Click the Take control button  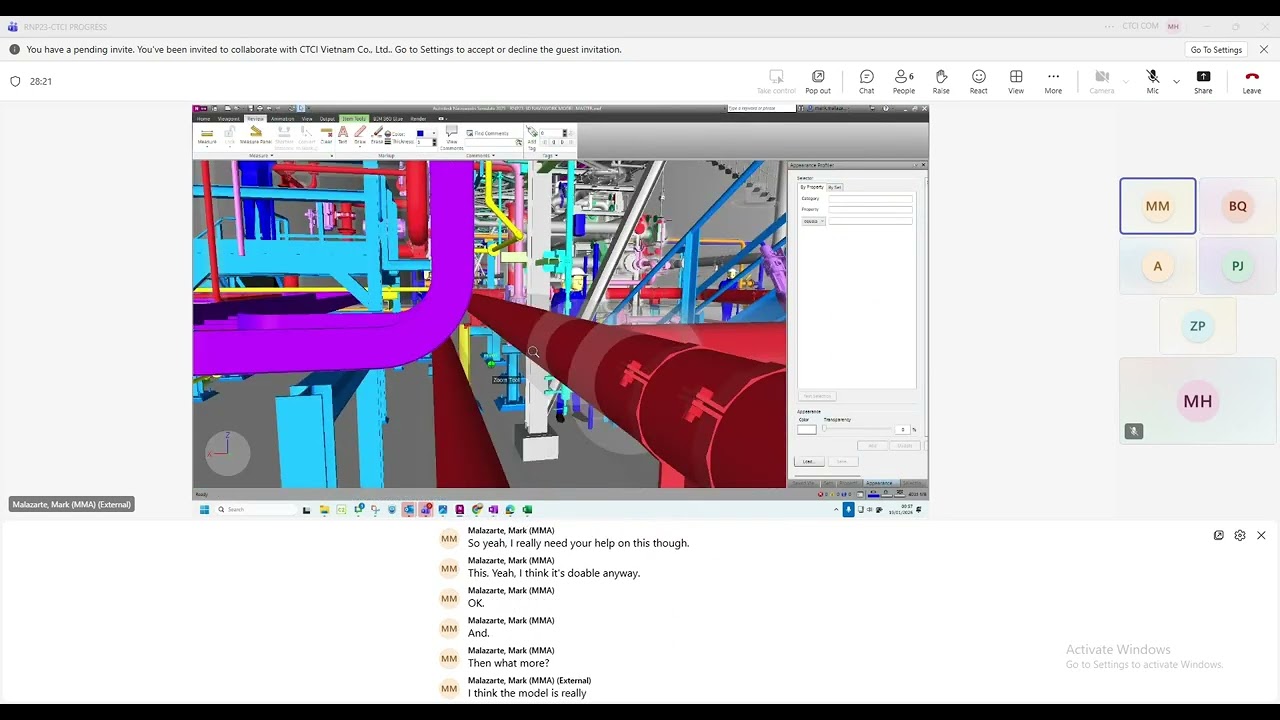776,82
